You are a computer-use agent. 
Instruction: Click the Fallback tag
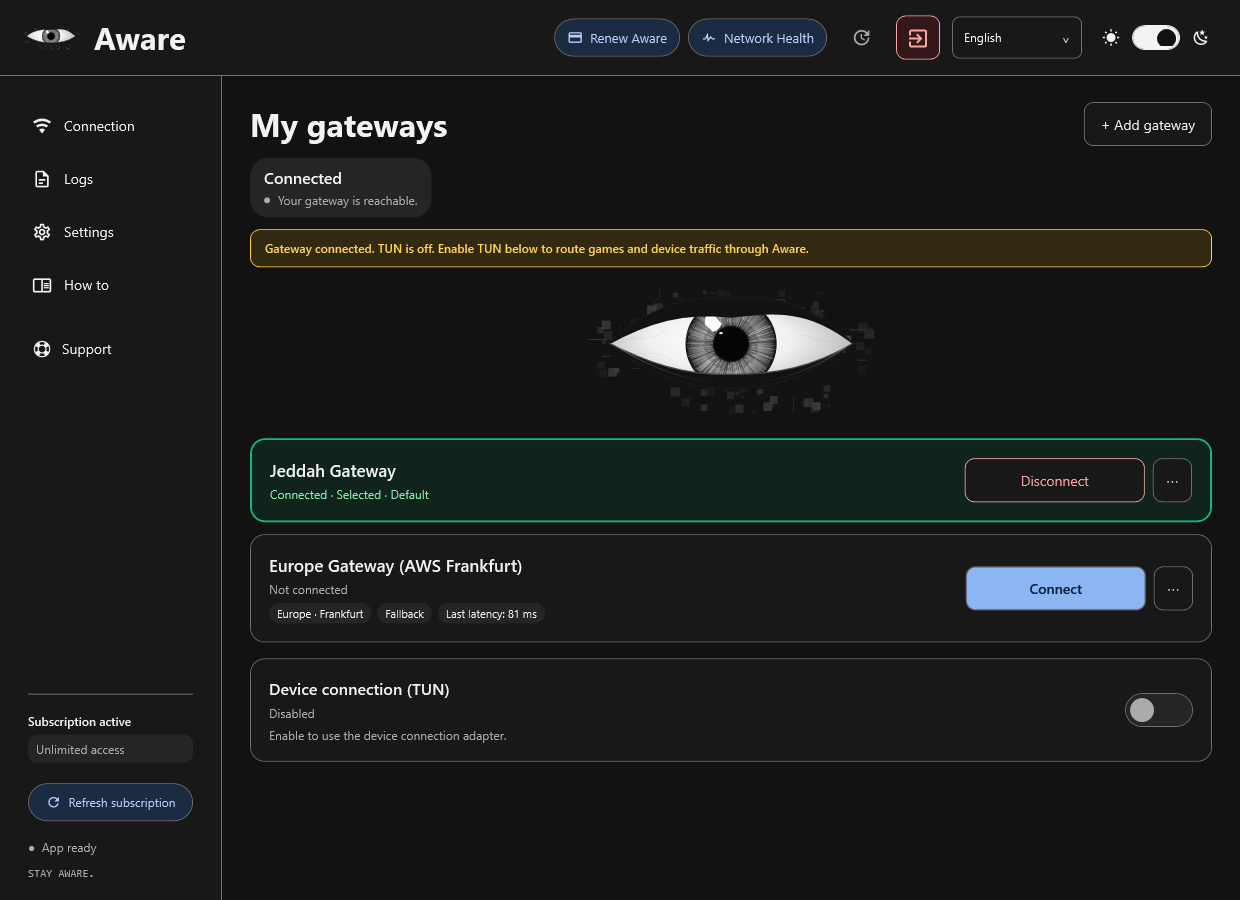click(x=404, y=614)
